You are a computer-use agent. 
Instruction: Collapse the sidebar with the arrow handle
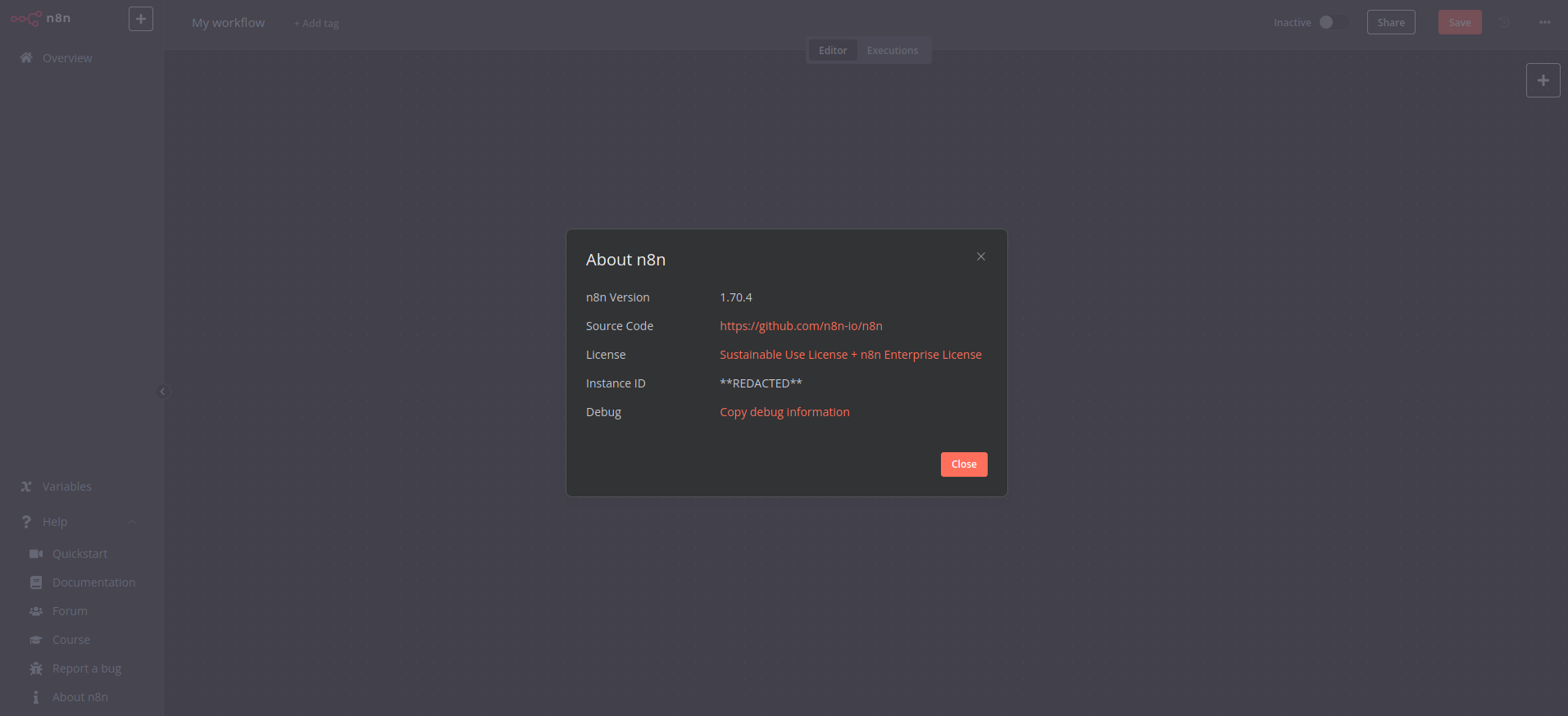[162, 392]
